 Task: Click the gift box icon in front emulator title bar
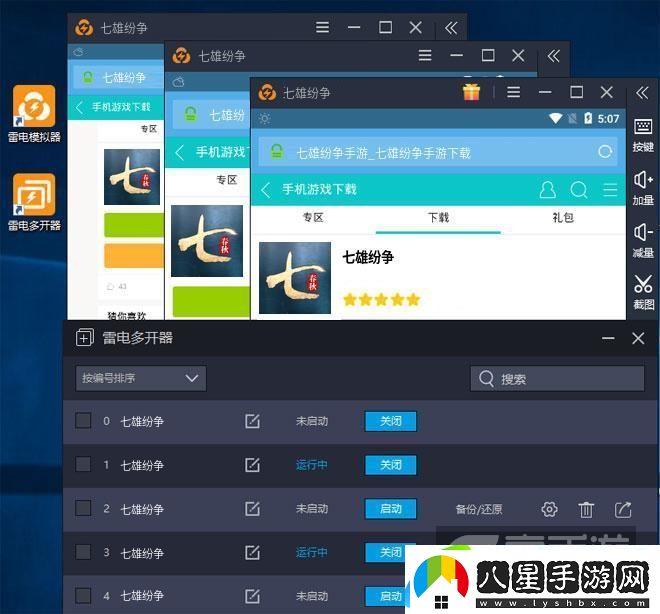471,92
